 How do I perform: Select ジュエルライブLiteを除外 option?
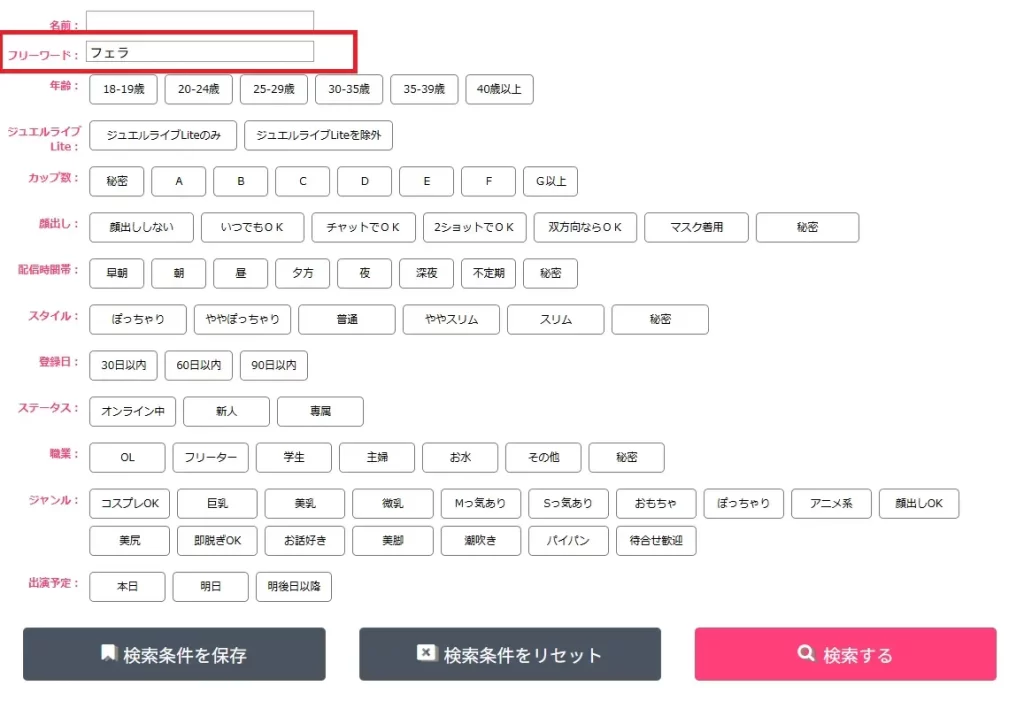(x=318, y=135)
